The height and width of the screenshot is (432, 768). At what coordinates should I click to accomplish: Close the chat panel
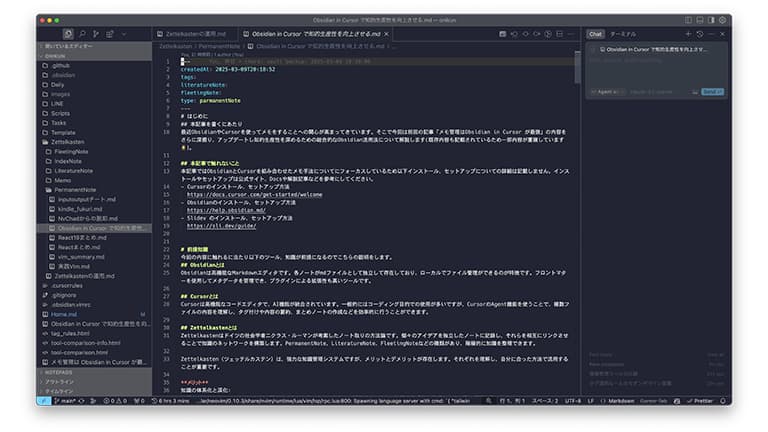pos(722,34)
